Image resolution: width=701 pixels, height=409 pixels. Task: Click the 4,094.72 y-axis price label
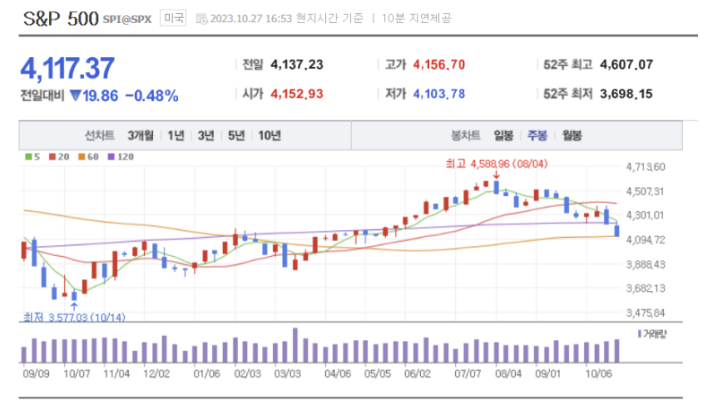pyautogui.click(x=646, y=240)
